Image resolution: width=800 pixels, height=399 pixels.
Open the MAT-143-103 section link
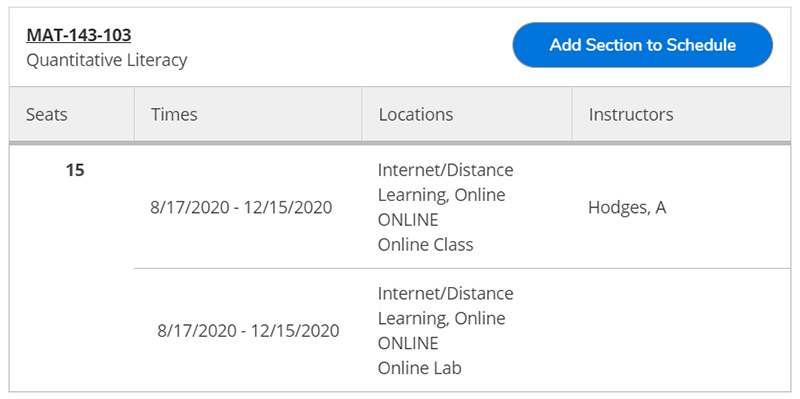pos(79,35)
